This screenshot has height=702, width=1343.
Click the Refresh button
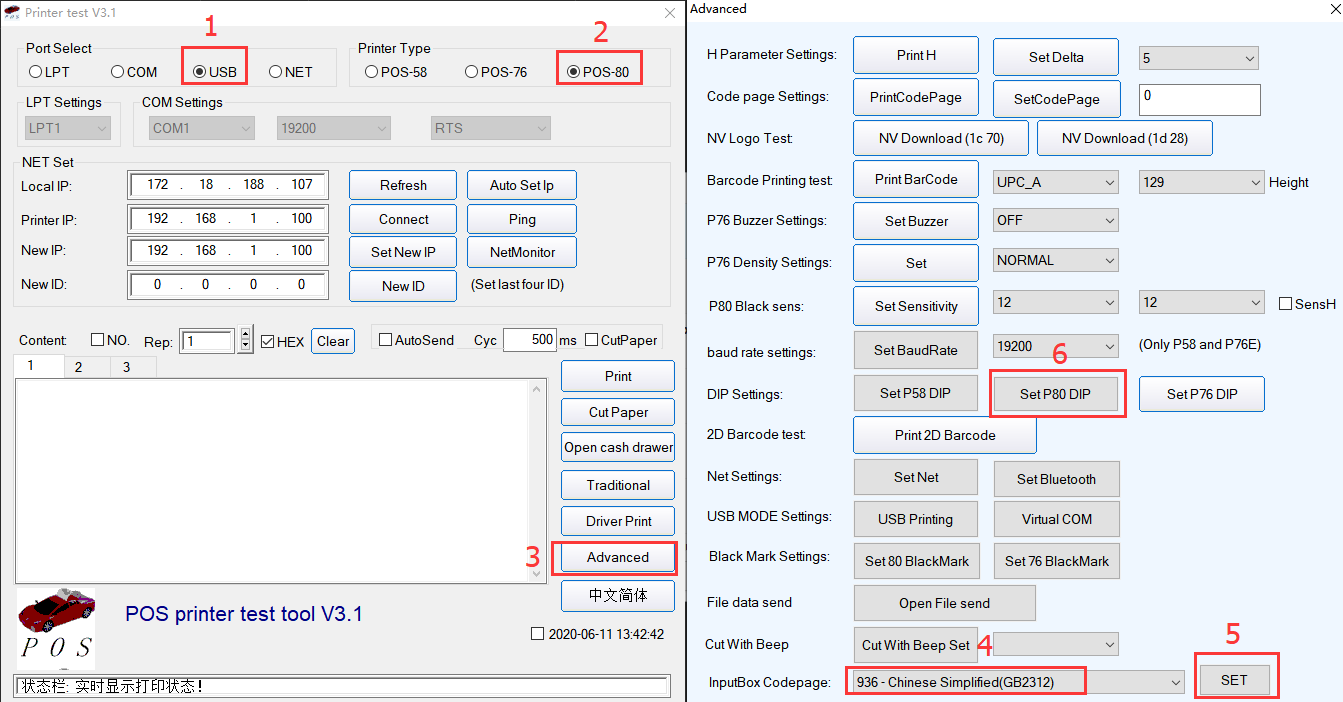coord(403,185)
